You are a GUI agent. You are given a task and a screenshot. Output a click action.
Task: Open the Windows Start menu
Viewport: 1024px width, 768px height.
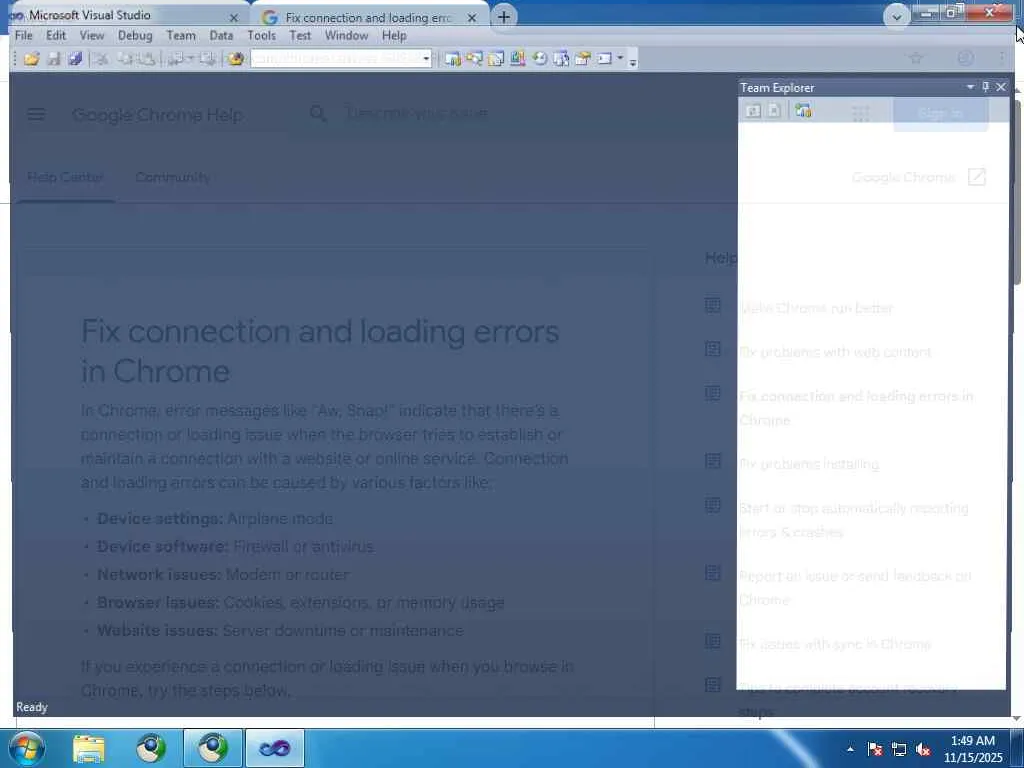point(25,748)
